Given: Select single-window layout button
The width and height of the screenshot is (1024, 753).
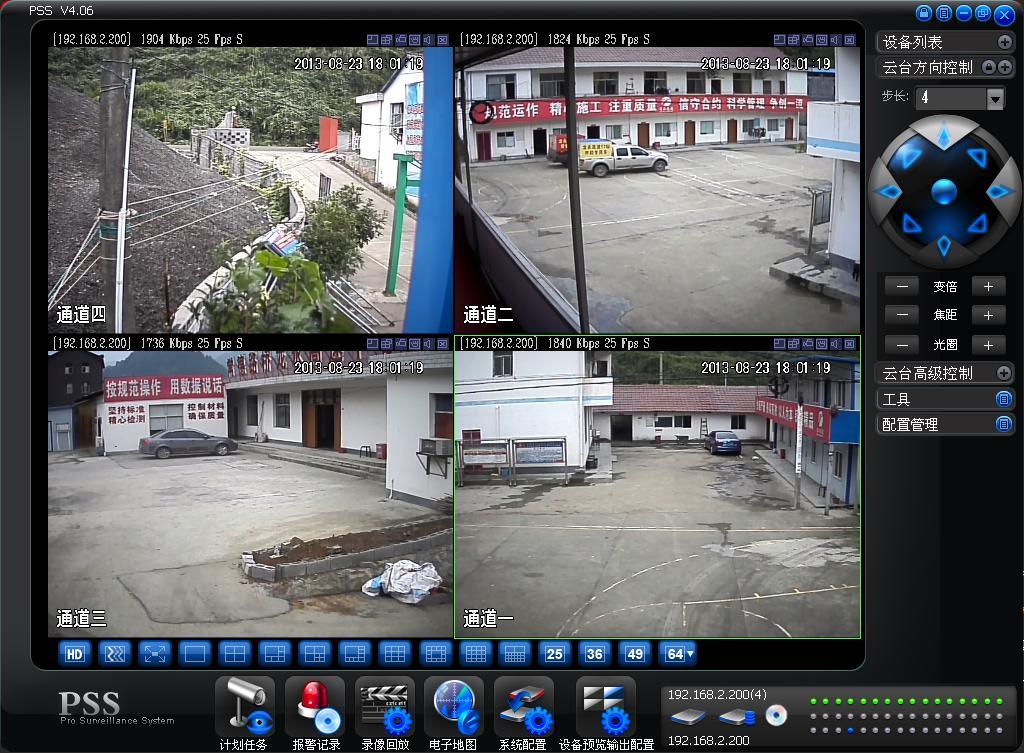Looking at the screenshot, I should [194, 654].
